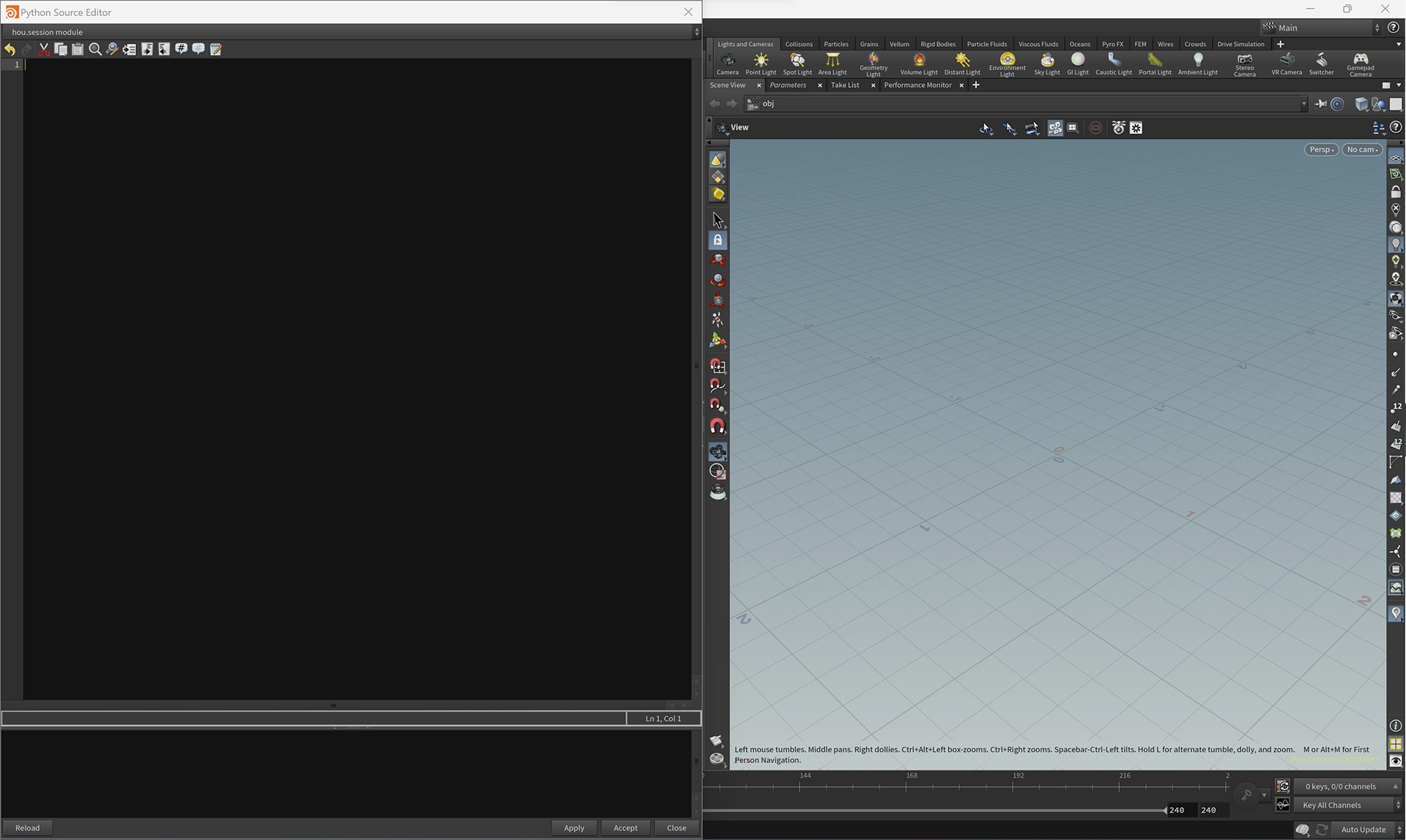Switch to the Take List tab
The height and width of the screenshot is (840, 1406).
coord(845,85)
